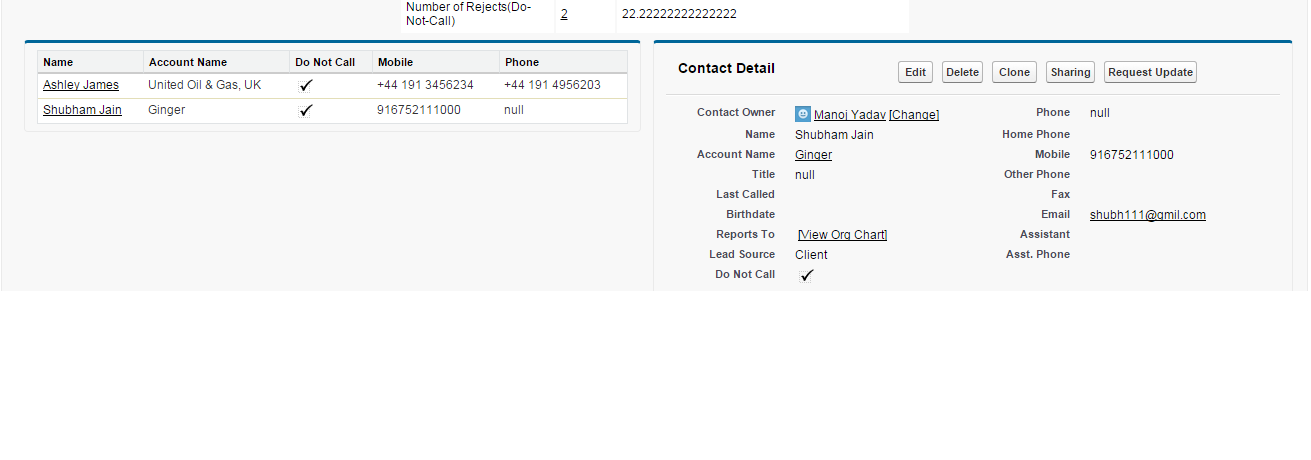Click the contact owner avatar icon
1311x460 pixels.
coord(802,114)
